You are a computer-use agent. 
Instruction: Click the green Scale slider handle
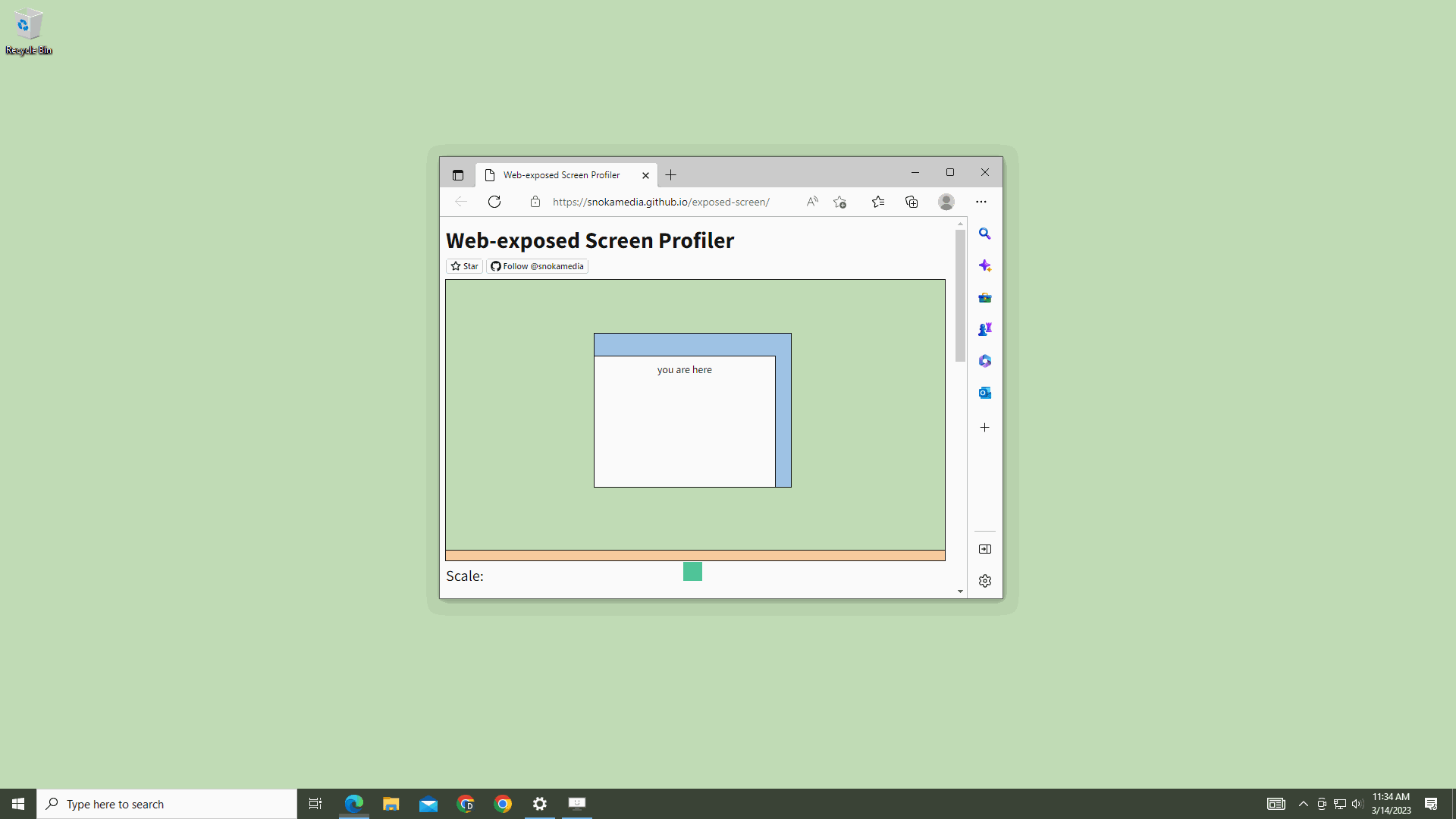[692, 572]
